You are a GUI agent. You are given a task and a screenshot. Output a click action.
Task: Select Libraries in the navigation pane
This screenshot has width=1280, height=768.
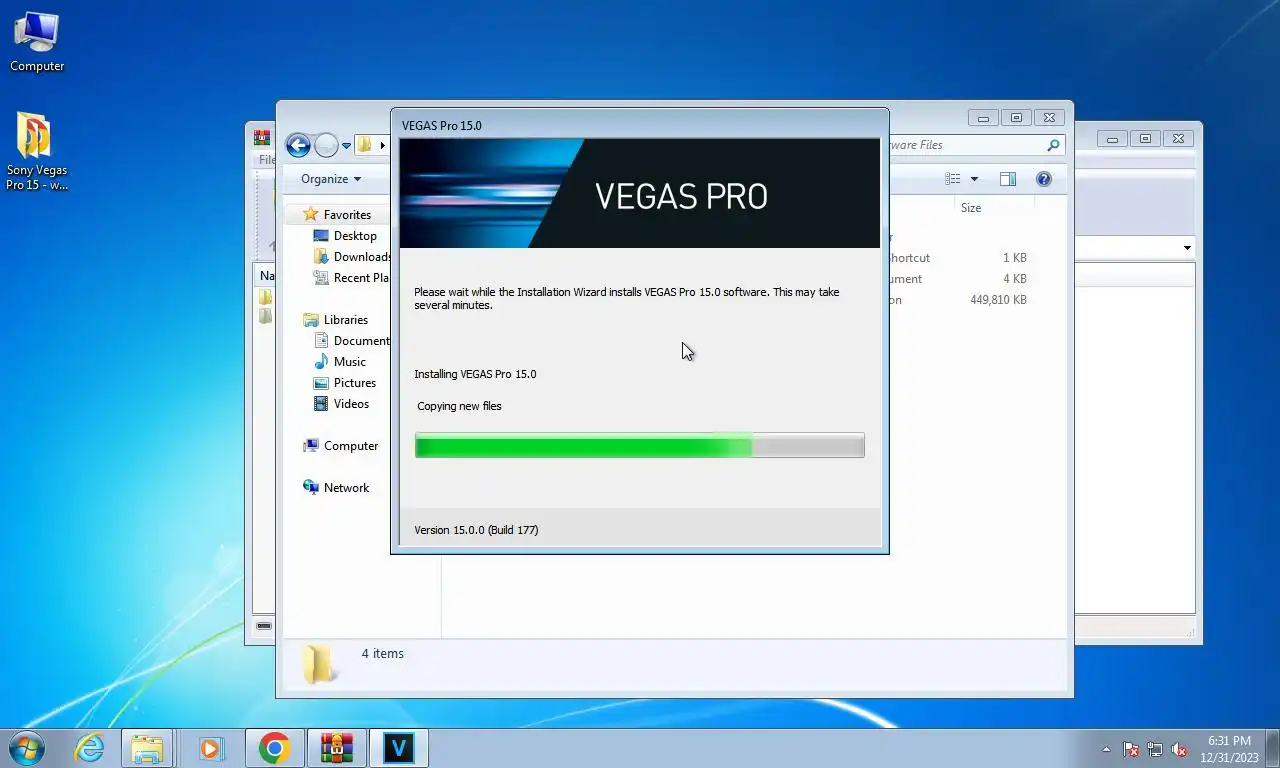pyautogui.click(x=346, y=320)
